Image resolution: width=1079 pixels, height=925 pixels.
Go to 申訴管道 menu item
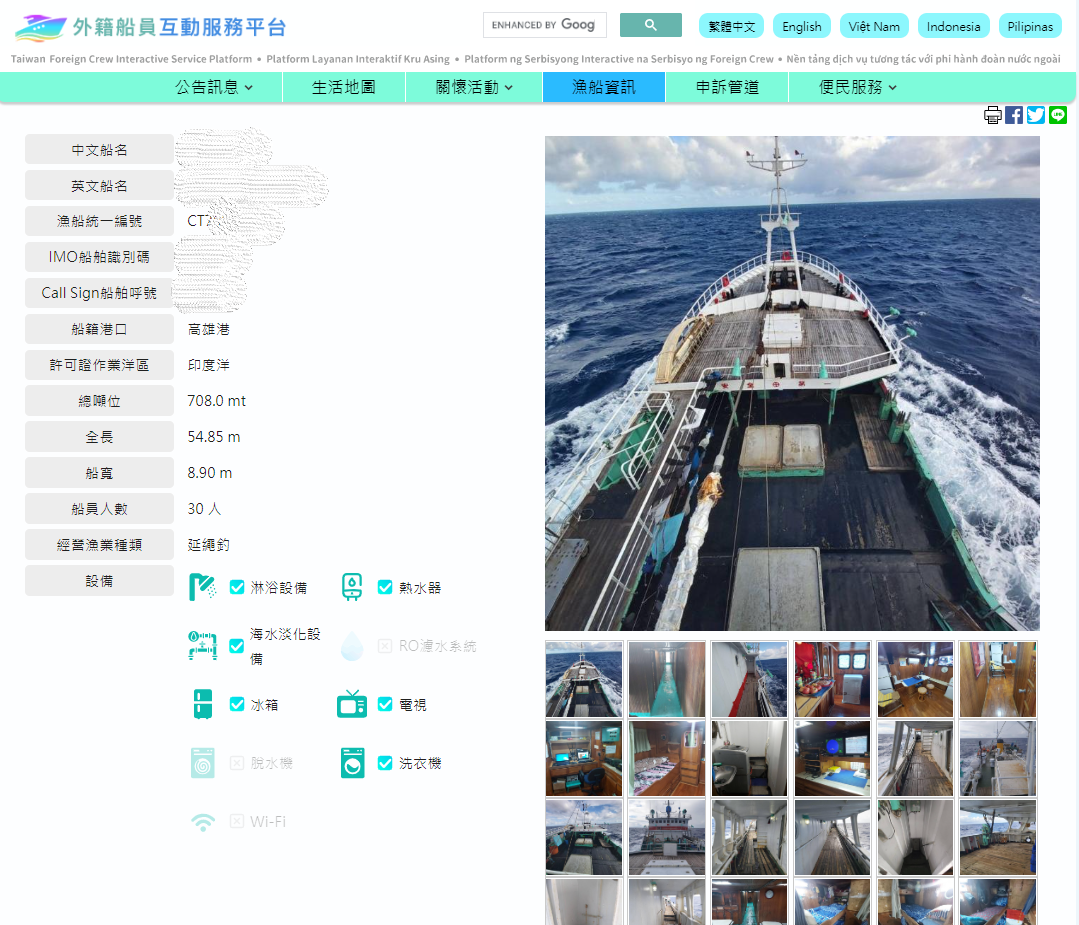pos(727,87)
